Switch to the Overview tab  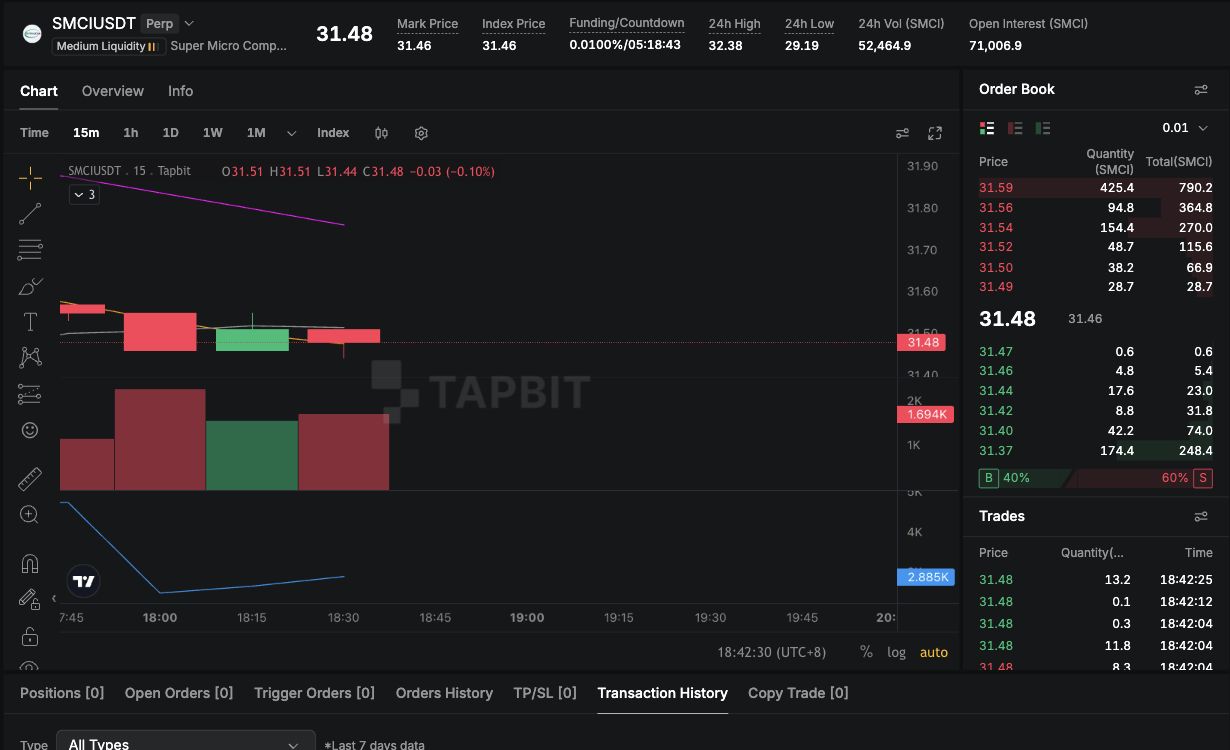point(113,91)
